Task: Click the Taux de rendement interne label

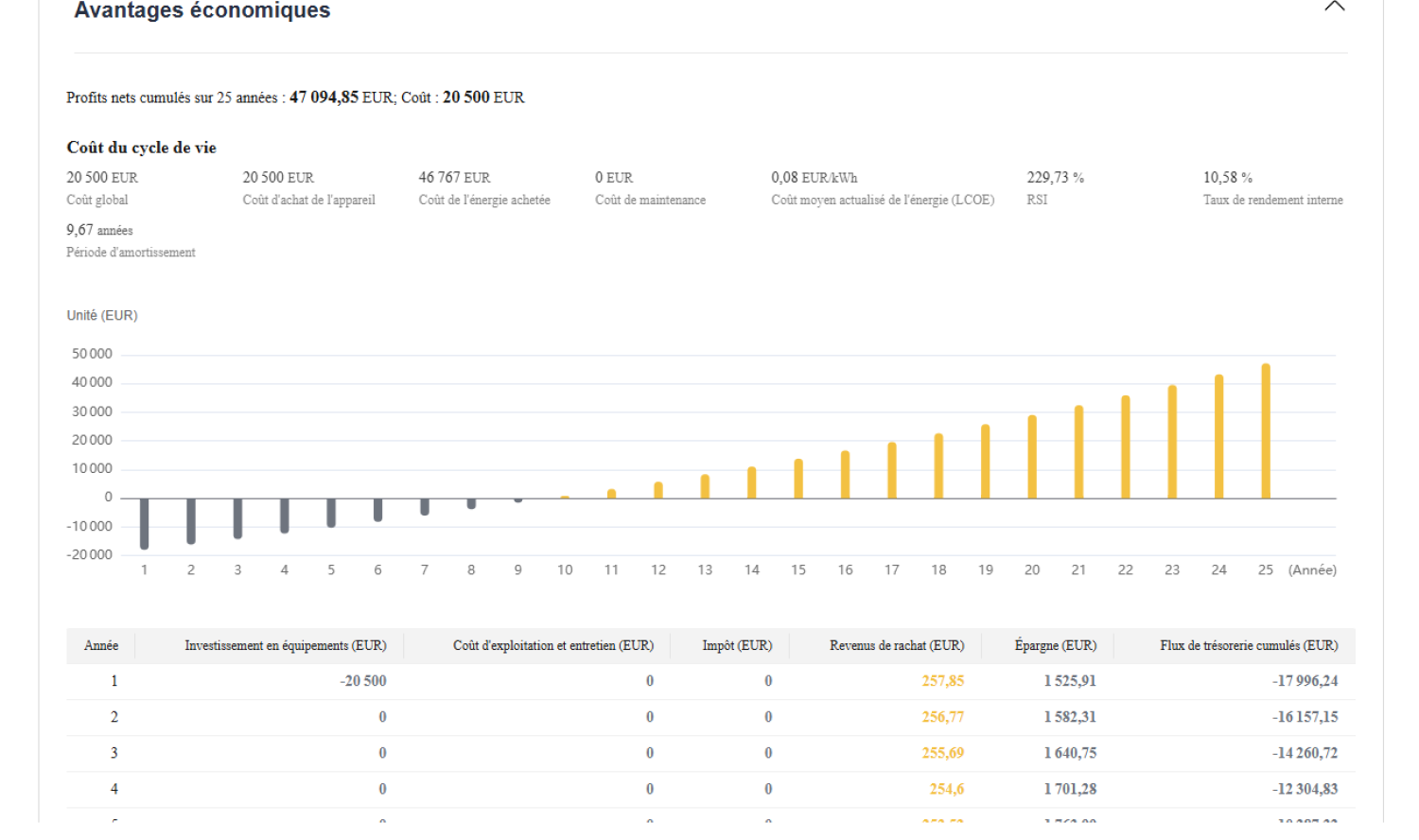Action: tap(1272, 201)
